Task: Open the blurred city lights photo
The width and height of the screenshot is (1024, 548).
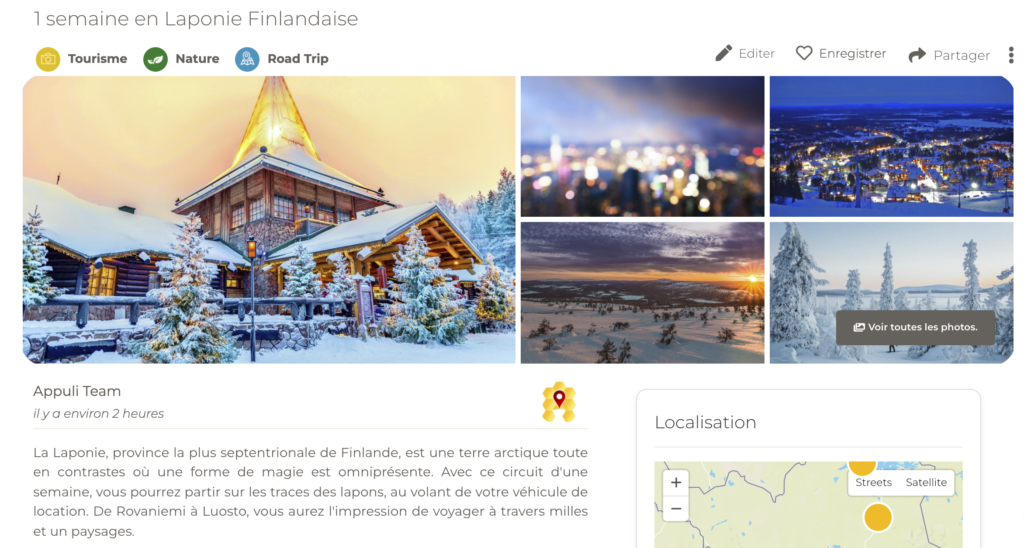Action: (x=642, y=146)
